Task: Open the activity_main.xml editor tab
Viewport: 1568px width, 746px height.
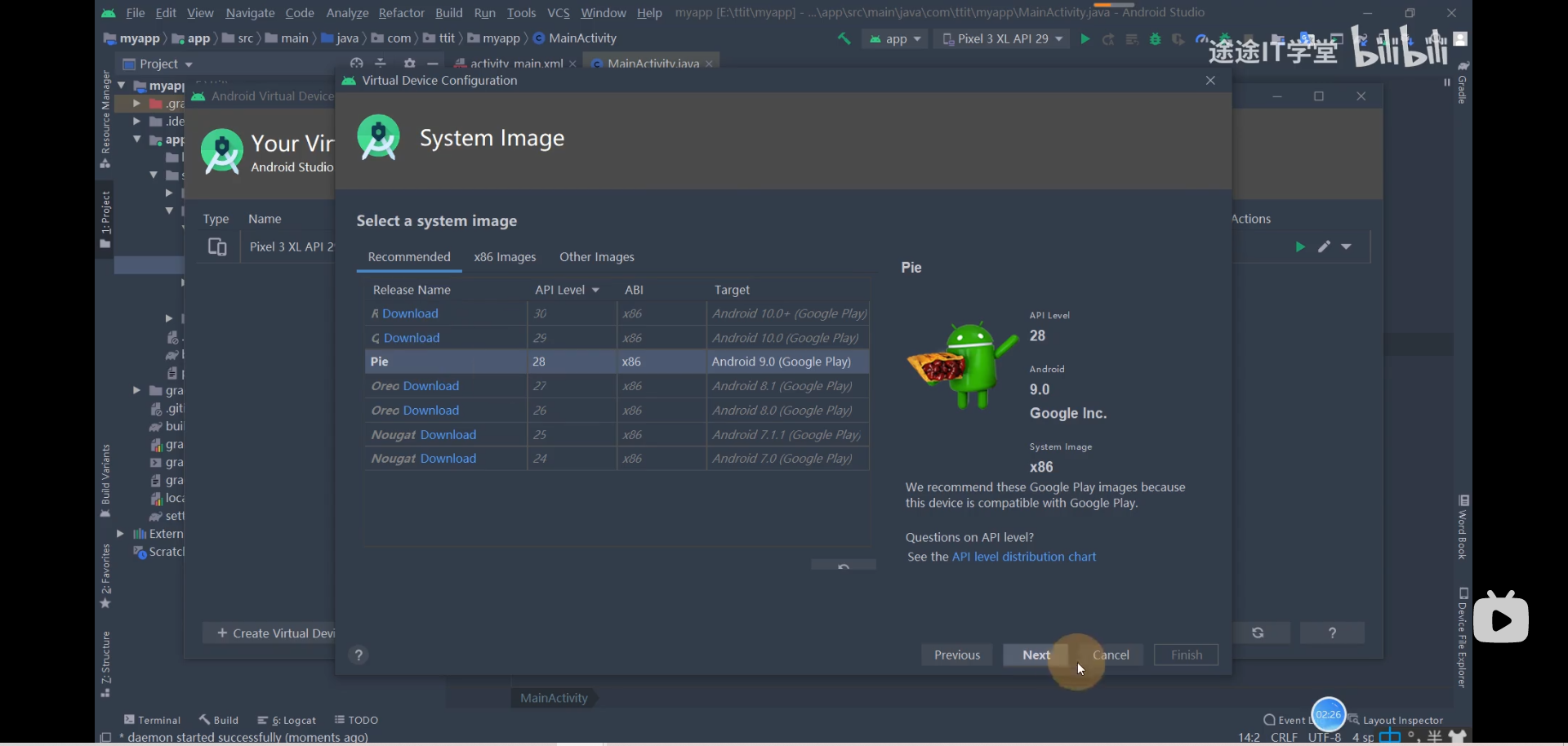Action: (516, 64)
